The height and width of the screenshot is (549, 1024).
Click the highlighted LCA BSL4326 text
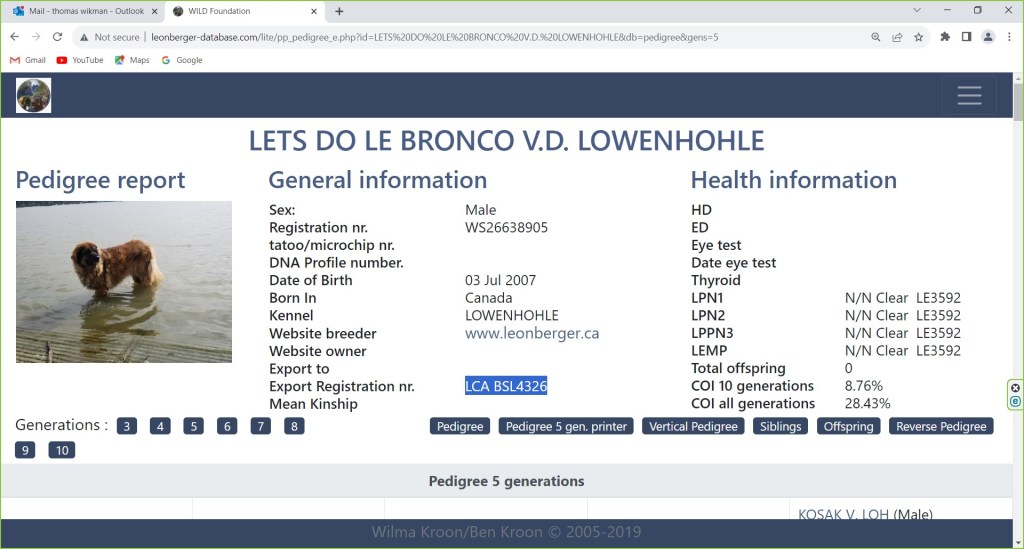(x=506, y=386)
